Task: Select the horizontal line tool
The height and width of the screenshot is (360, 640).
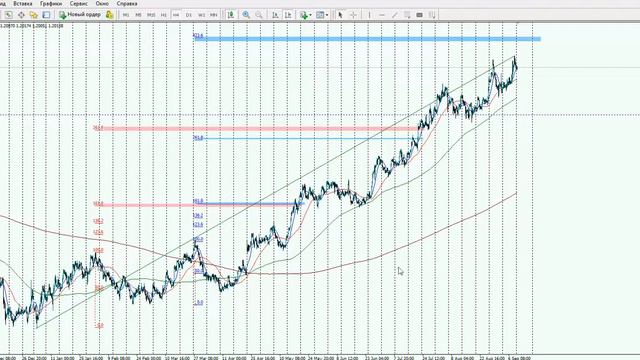Action: pos(382,15)
